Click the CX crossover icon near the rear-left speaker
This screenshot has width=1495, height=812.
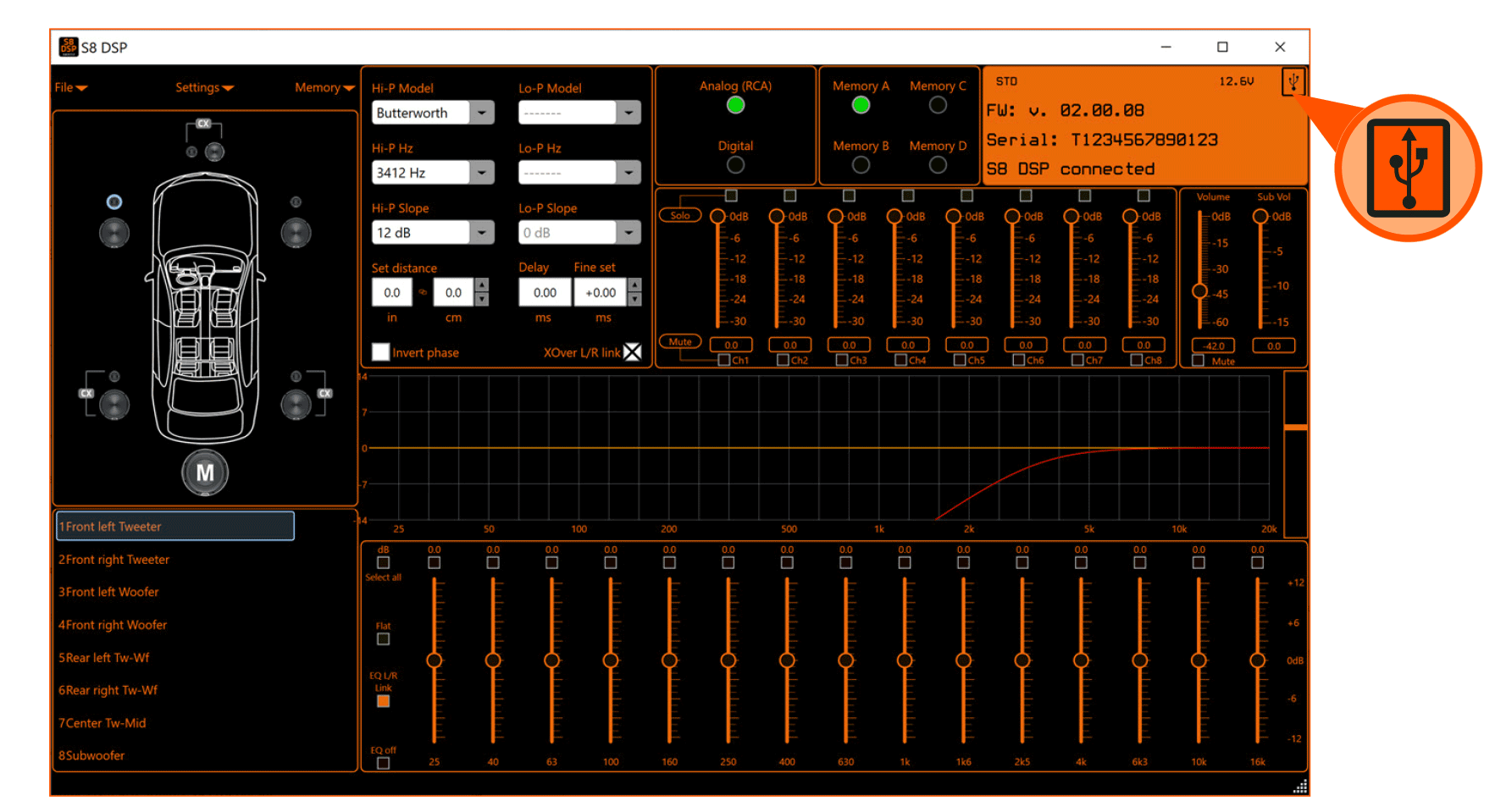pyautogui.click(x=86, y=393)
